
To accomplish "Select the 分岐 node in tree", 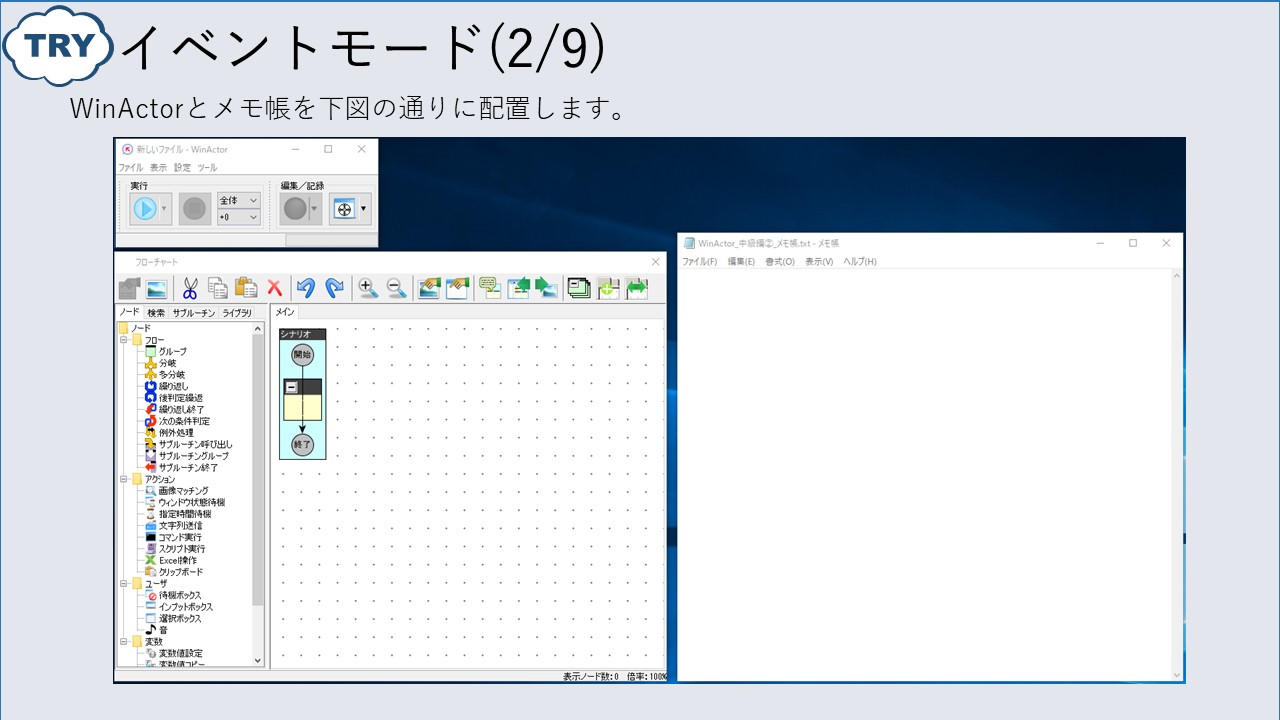I will (x=167, y=363).
